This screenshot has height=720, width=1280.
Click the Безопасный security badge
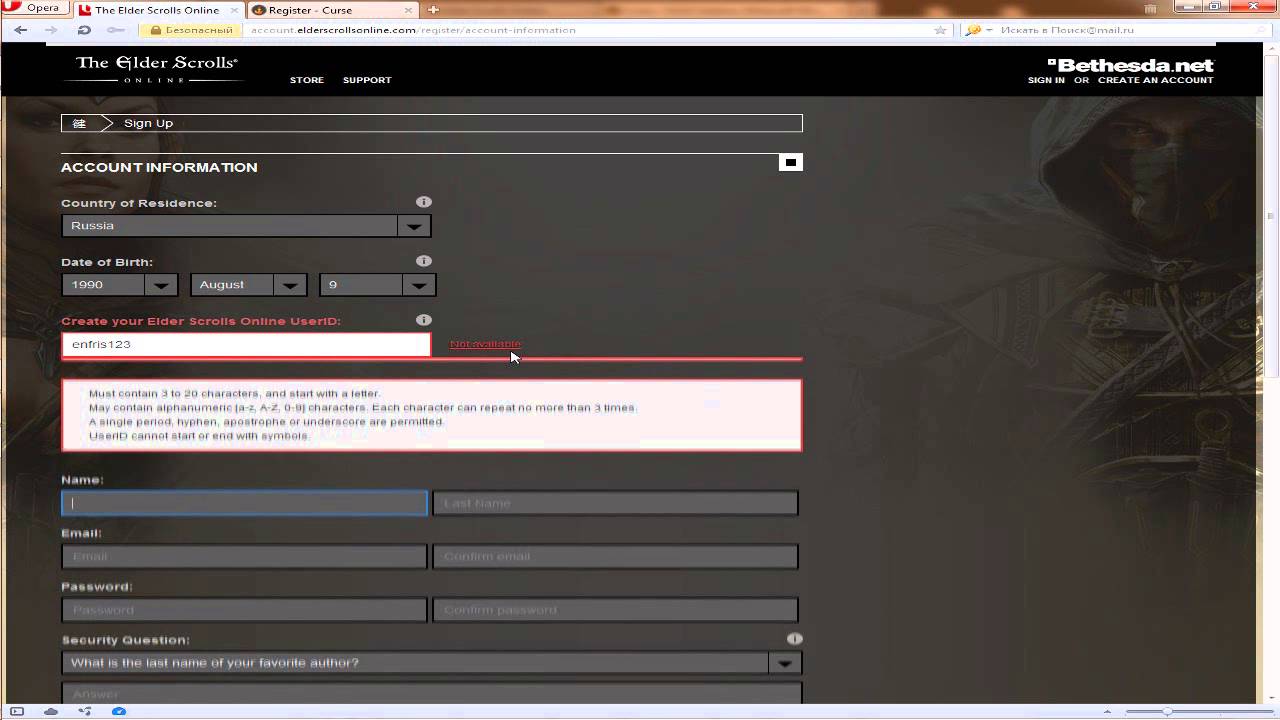pyautogui.click(x=191, y=30)
